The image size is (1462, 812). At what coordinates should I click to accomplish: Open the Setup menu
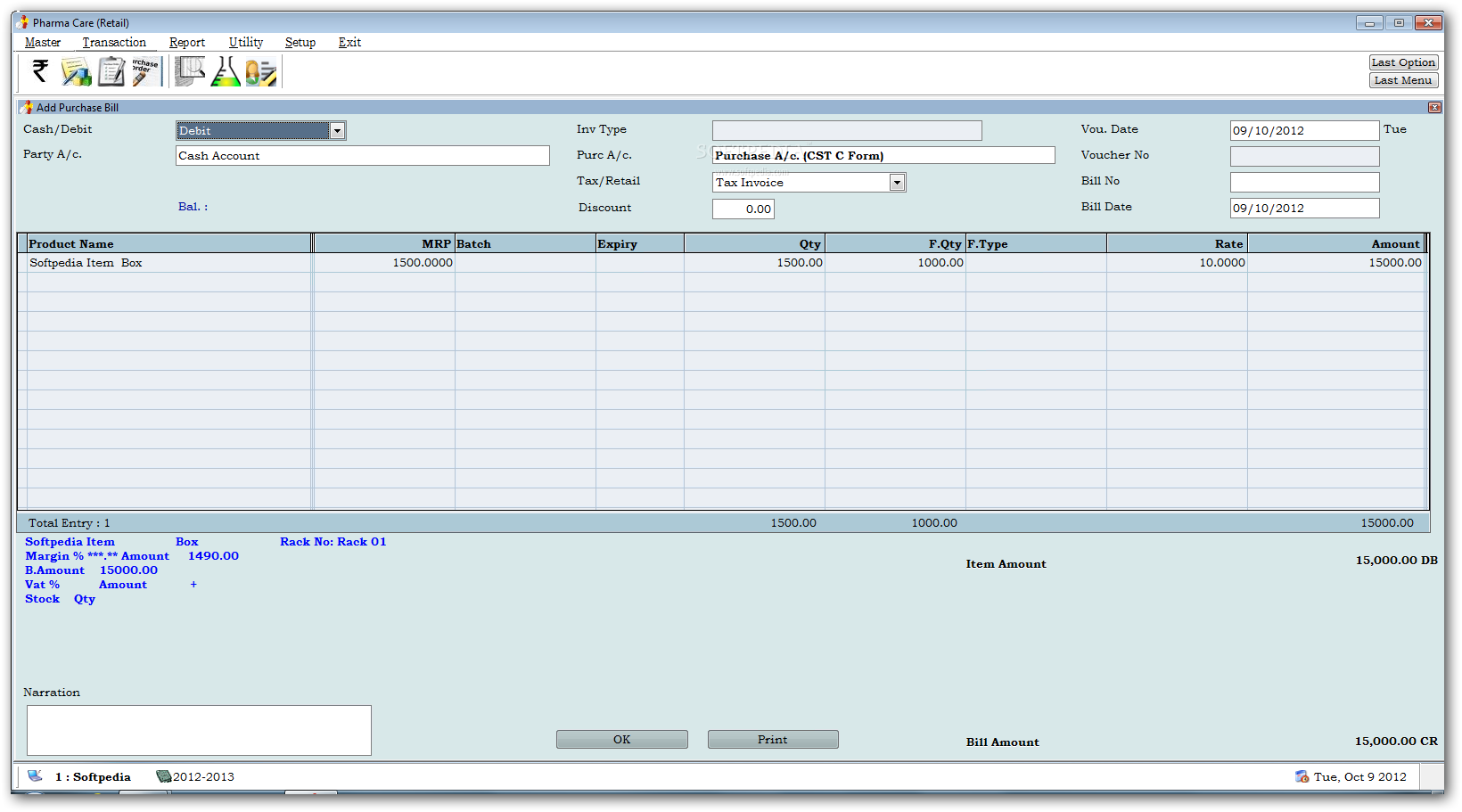point(300,42)
